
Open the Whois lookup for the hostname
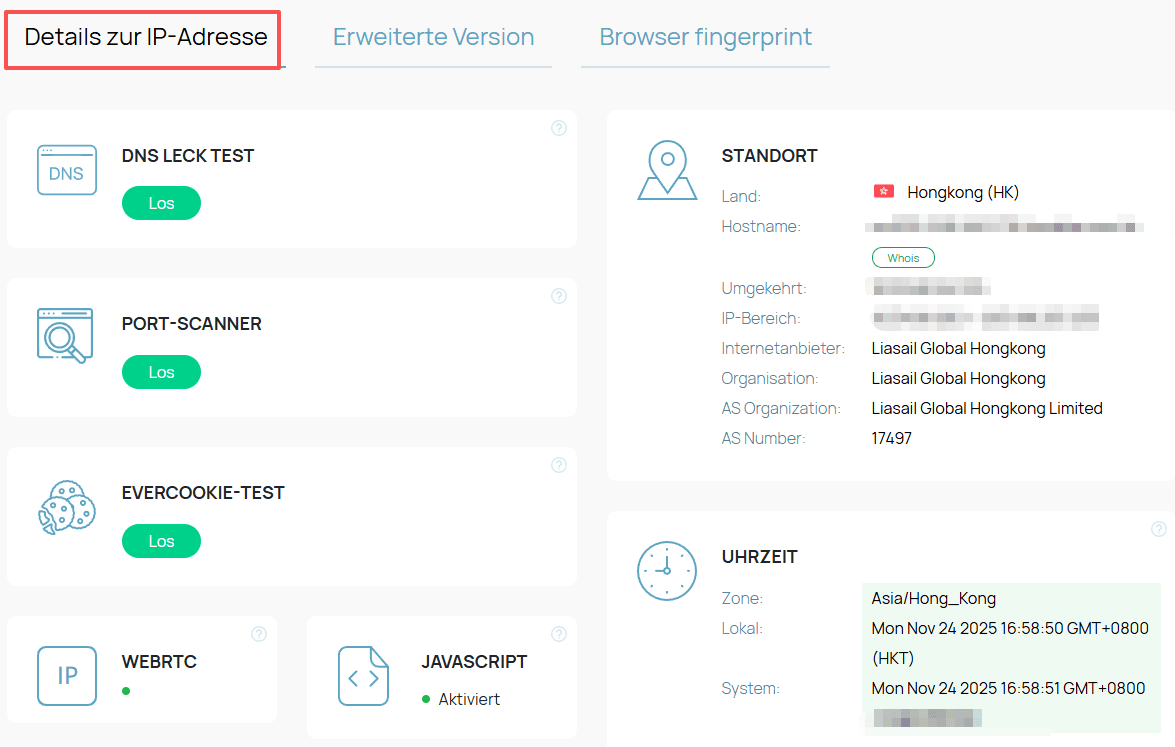pyautogui.click(x=903, y=258)
